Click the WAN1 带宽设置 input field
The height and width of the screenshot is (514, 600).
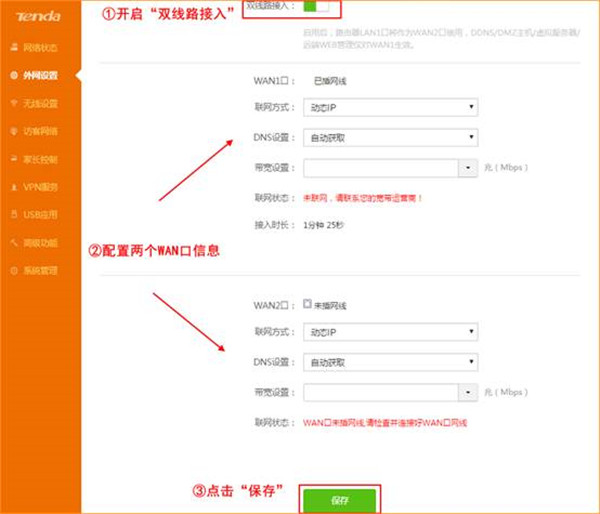pos(380,168)
